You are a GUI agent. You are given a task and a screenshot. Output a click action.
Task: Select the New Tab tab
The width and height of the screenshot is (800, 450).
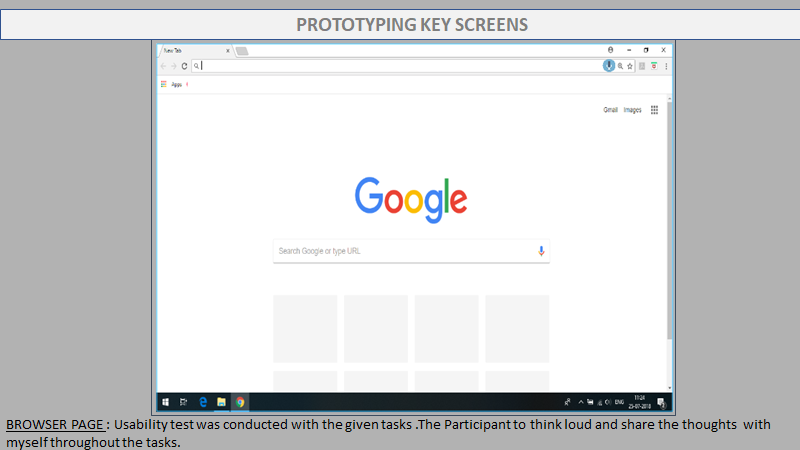point(190,50)
